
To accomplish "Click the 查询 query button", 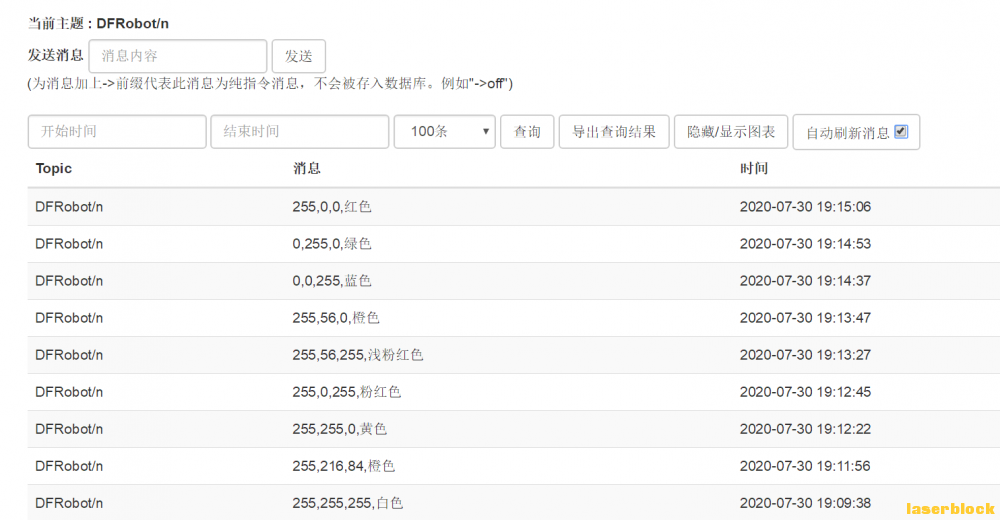I will tap(527, 131).
